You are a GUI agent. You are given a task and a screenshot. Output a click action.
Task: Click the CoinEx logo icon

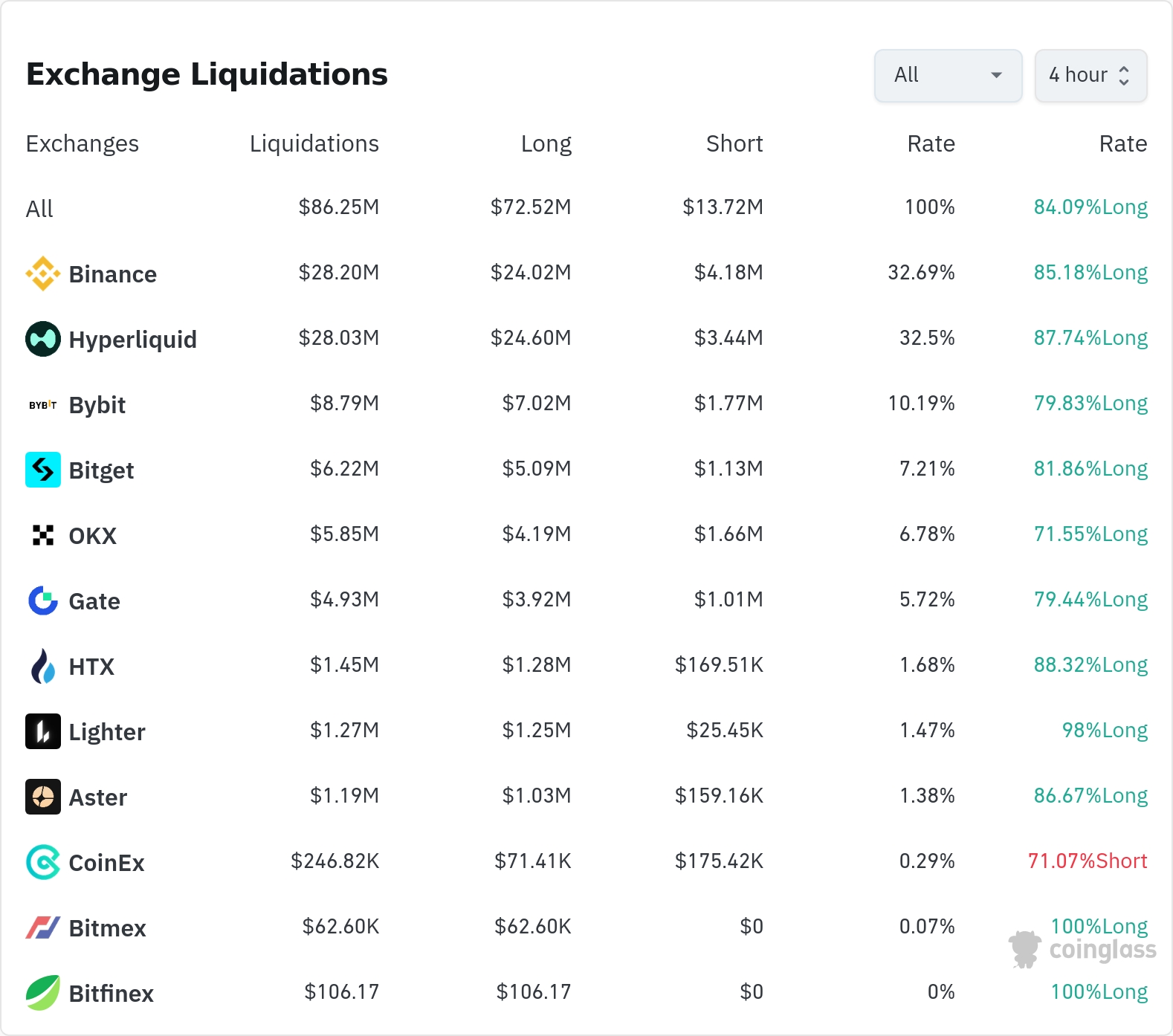(43, 862)
